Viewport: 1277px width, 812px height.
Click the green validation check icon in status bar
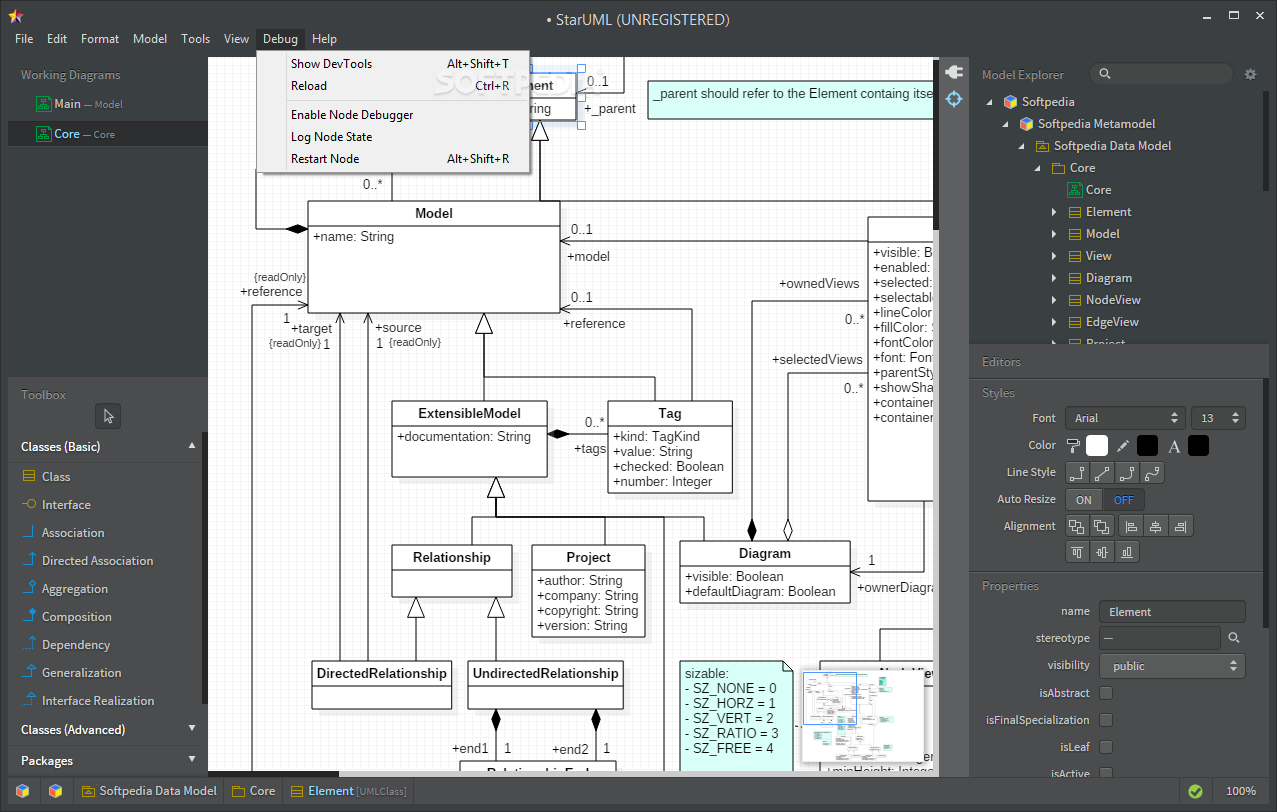(1195, 791)
